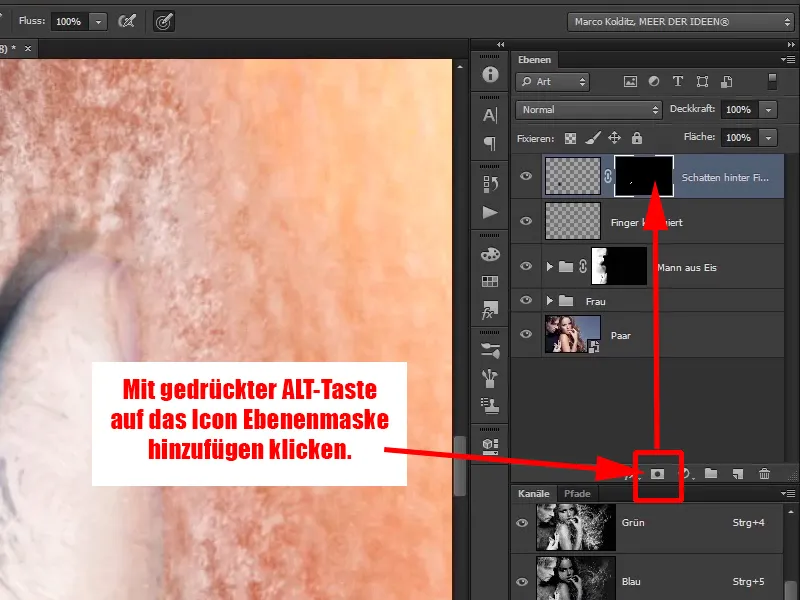800x600 pixels.
Task: Open the workspace dropdown Marco Kolditz
Action: [681, 22]
